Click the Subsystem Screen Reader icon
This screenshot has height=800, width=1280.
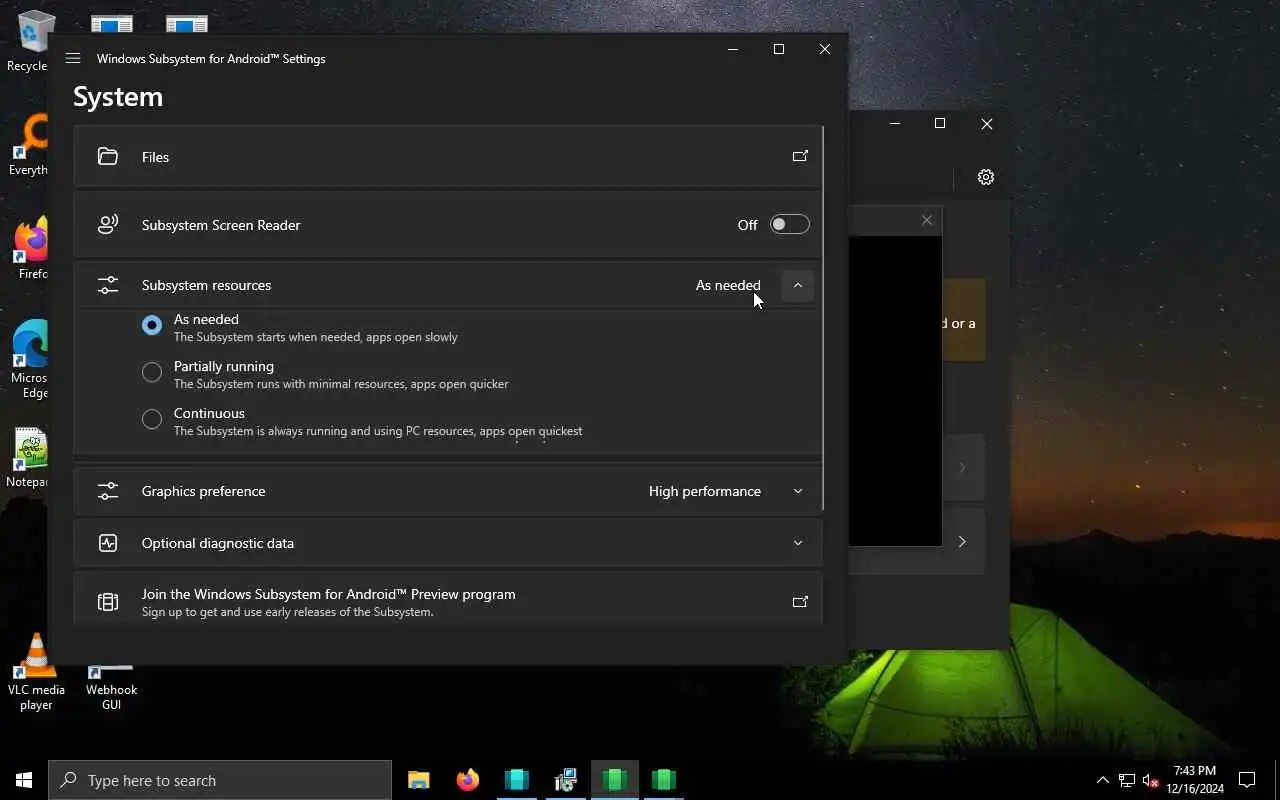108,225
